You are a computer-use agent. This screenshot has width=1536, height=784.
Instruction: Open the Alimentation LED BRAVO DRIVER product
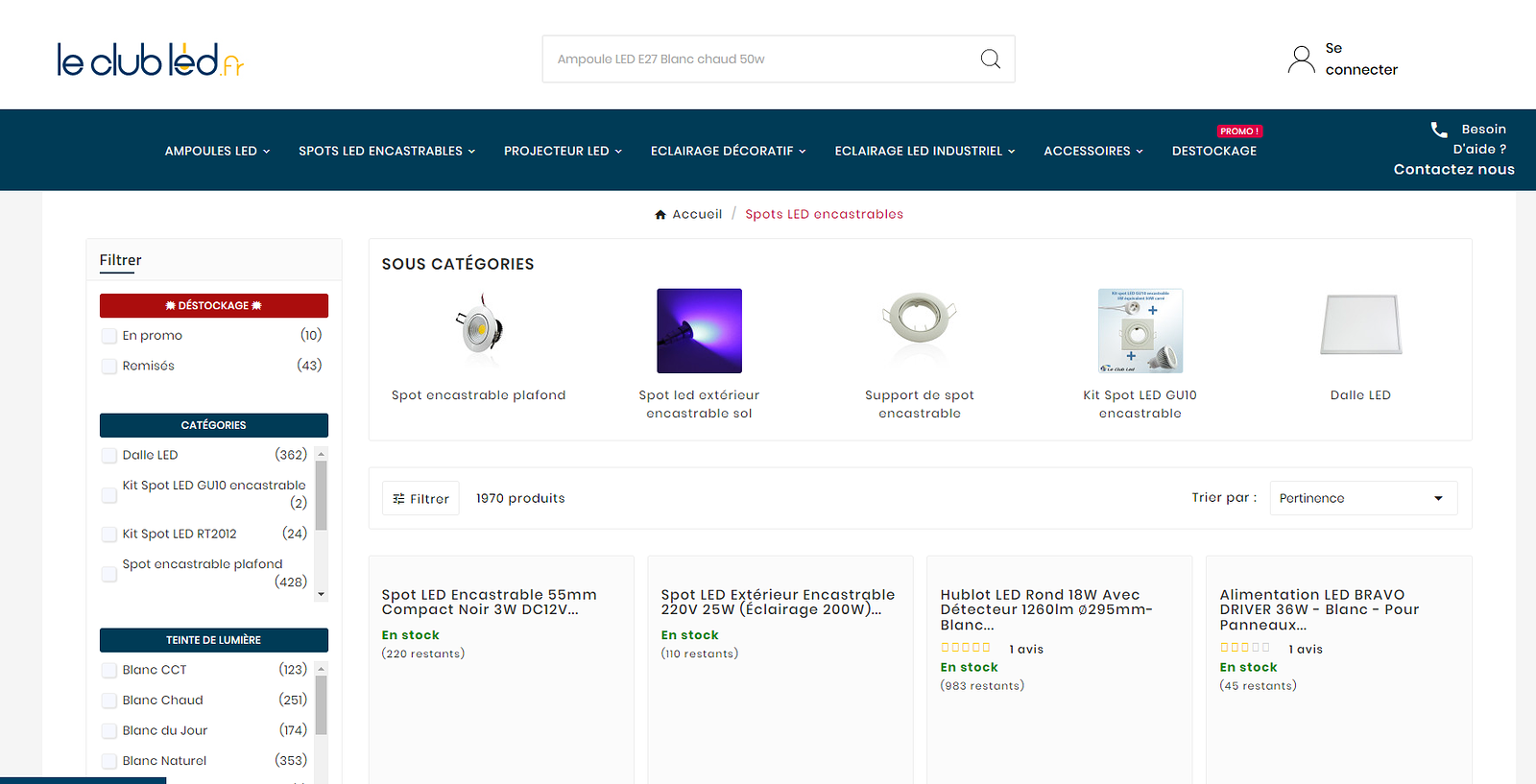coord(1319,609)
